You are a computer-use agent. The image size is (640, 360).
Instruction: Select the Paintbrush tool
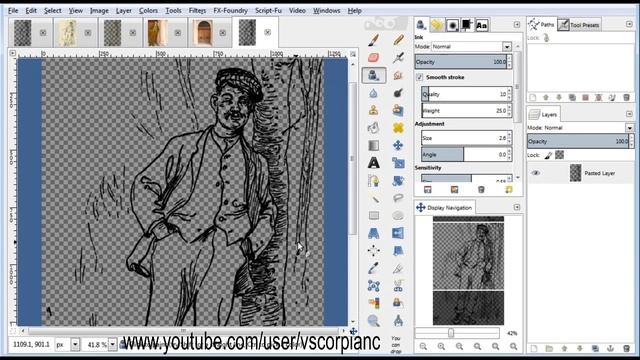coord(373,40)
